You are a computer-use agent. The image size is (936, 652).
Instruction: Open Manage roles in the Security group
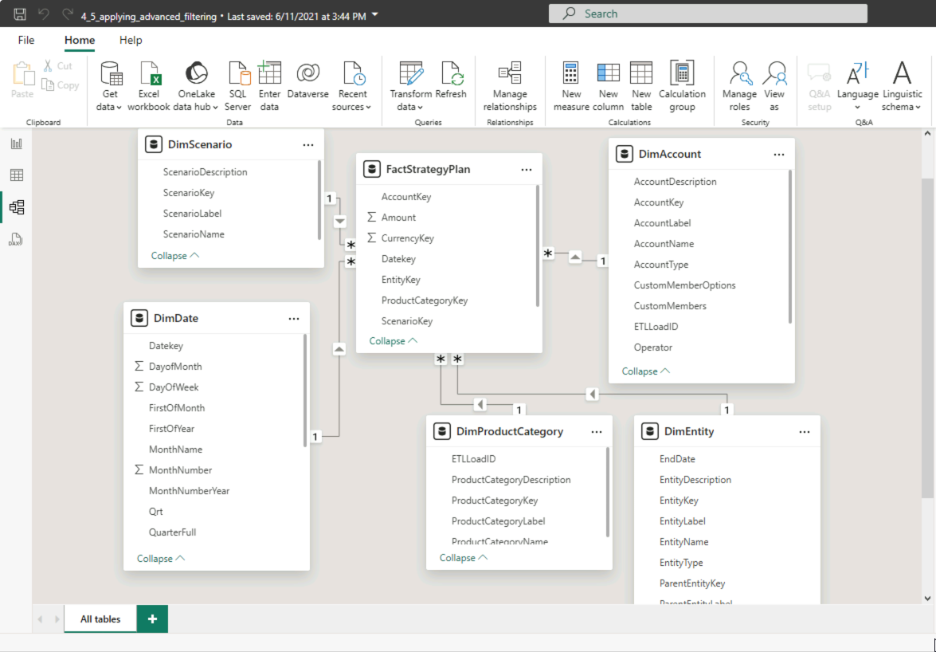[x=740, y=85]
